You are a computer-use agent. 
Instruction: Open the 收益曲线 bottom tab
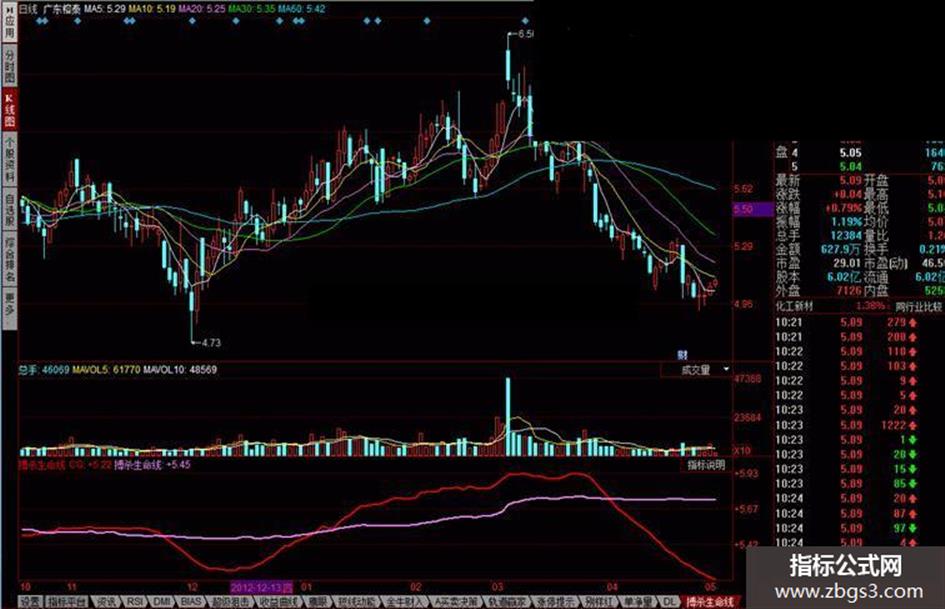[x=278, y=601]
